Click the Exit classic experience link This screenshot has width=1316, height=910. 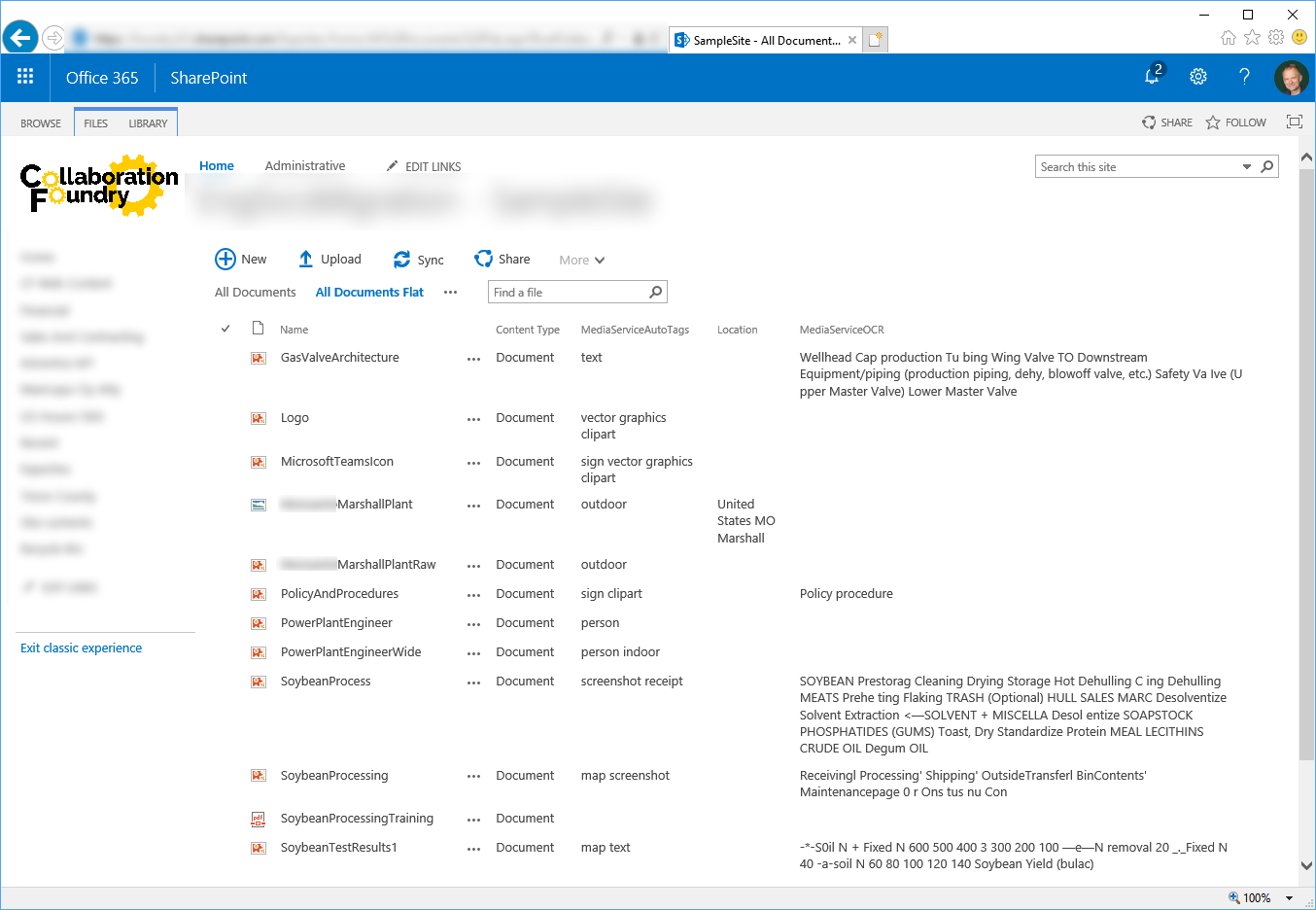81,648
